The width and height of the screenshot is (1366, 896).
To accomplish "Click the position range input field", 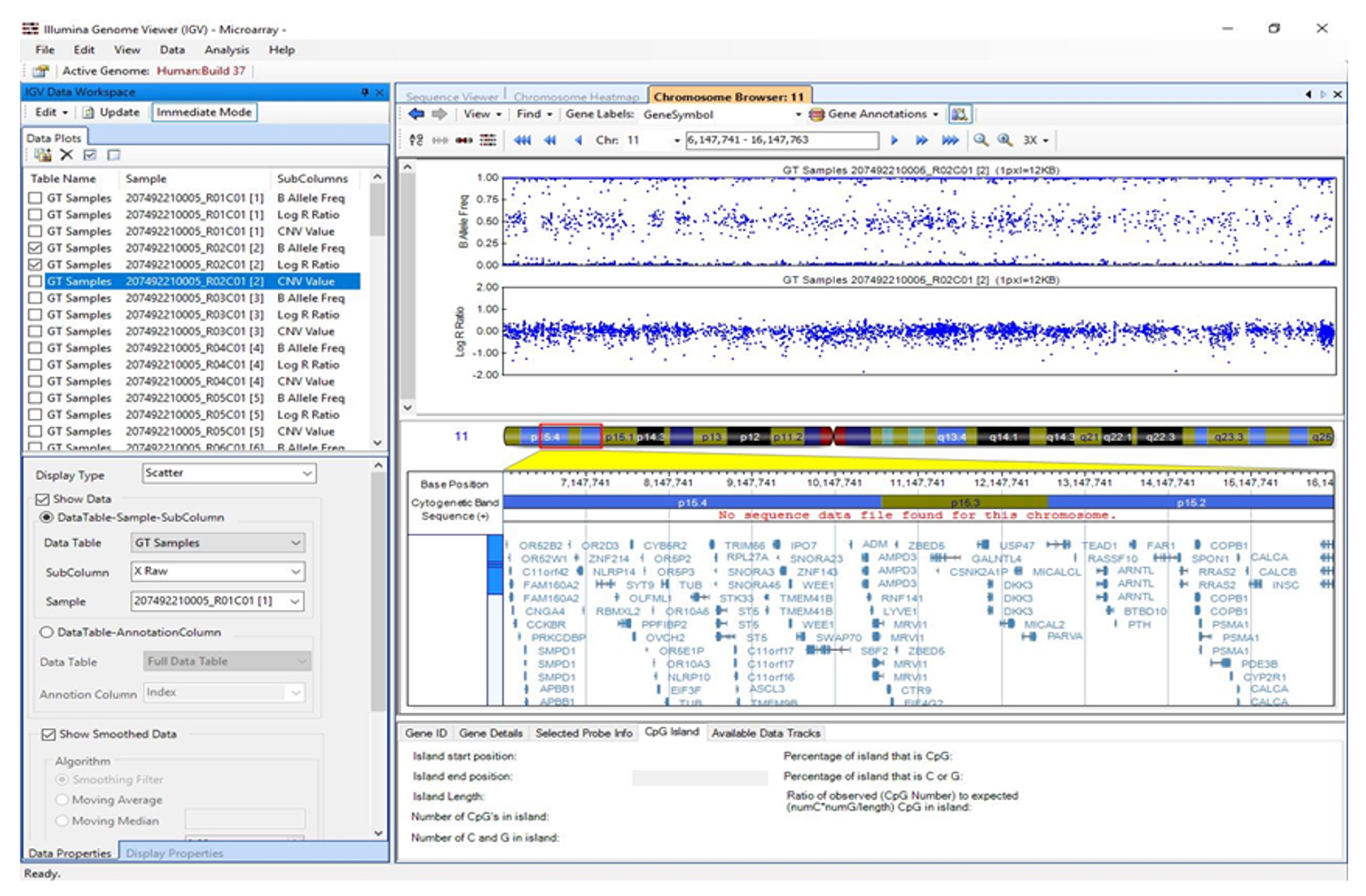I will tap(782, 140).
